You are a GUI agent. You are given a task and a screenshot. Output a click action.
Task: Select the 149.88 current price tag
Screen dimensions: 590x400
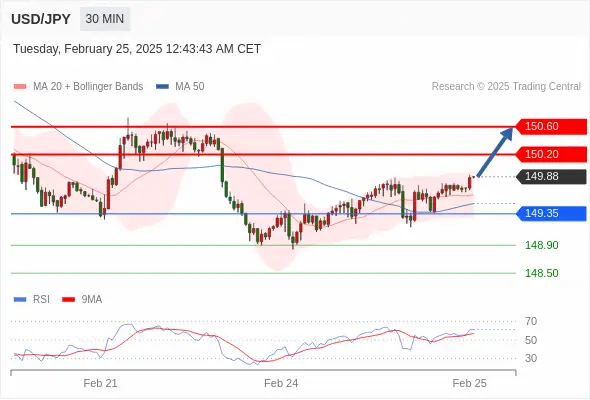tap(551, 176)
